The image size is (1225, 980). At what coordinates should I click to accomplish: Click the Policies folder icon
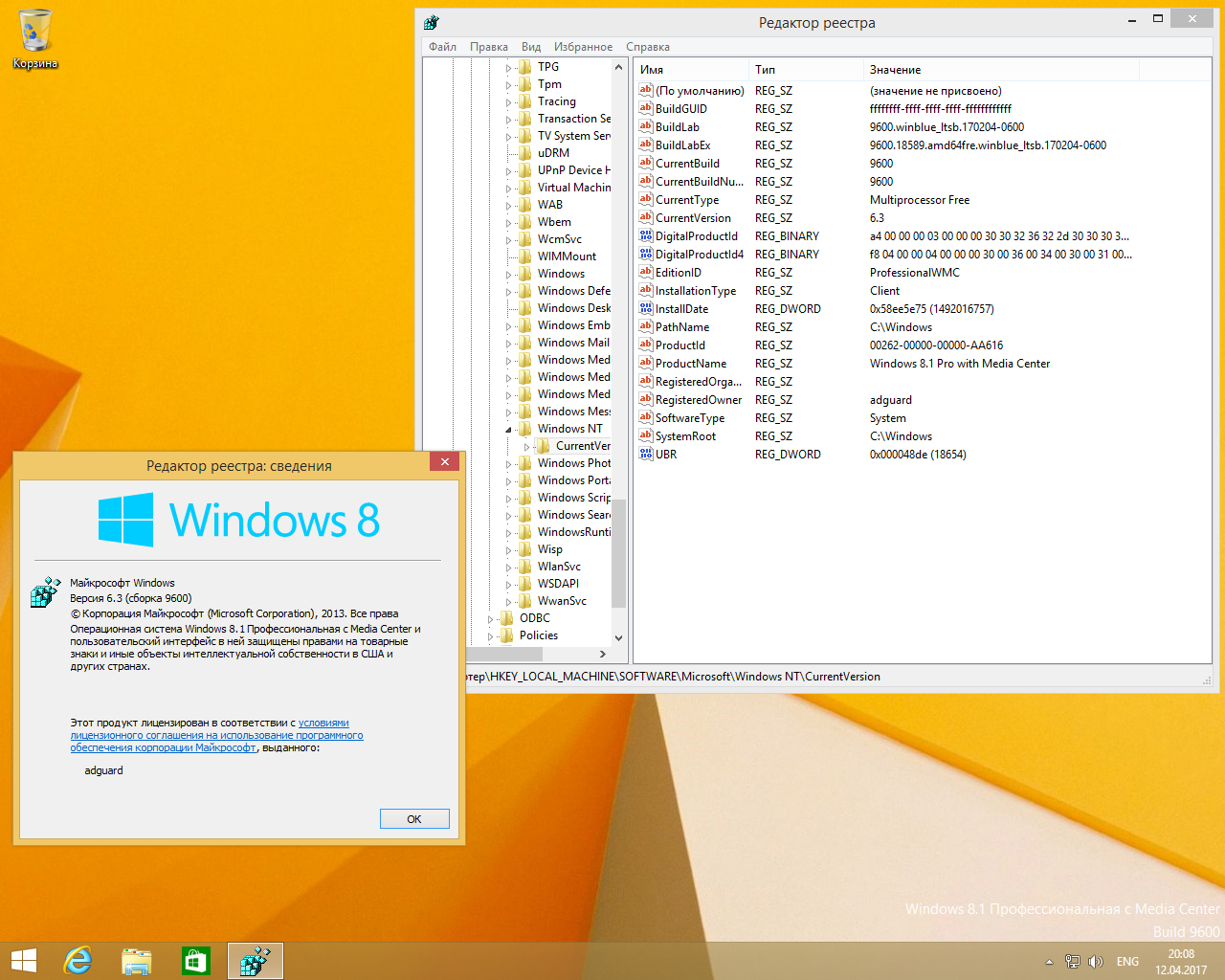pyautogui.click(x=506, y=635)
